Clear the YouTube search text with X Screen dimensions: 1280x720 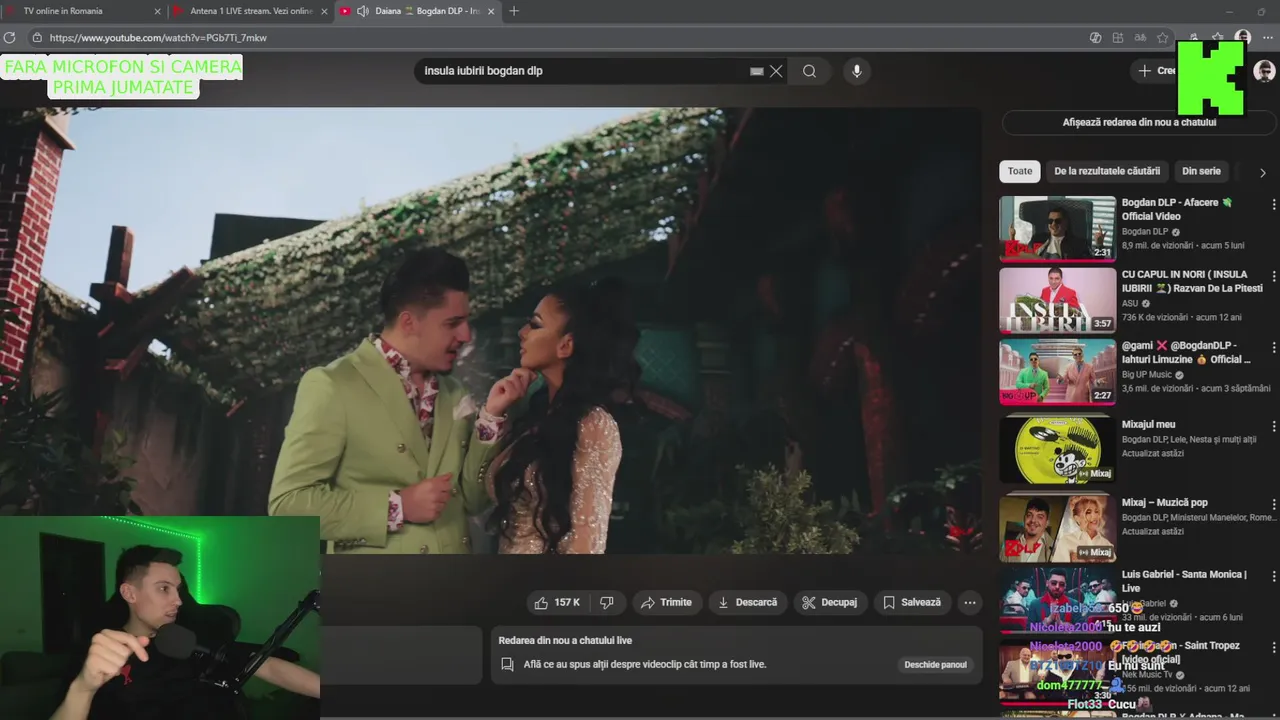tap(776, 71)
